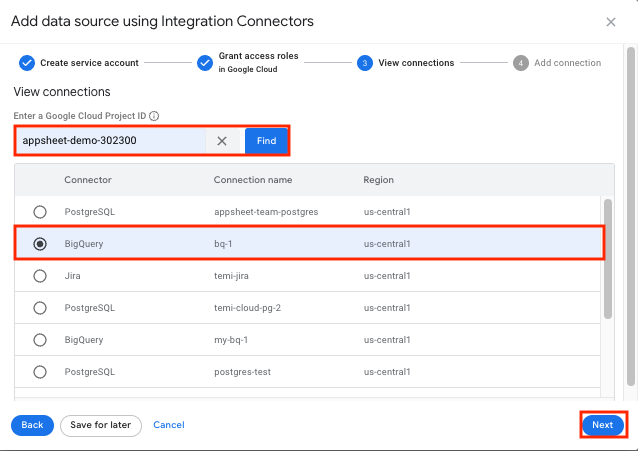Click the Next button
Image resolution: width=638 pixels, height=451 pixels.
(x=602, y=425)
